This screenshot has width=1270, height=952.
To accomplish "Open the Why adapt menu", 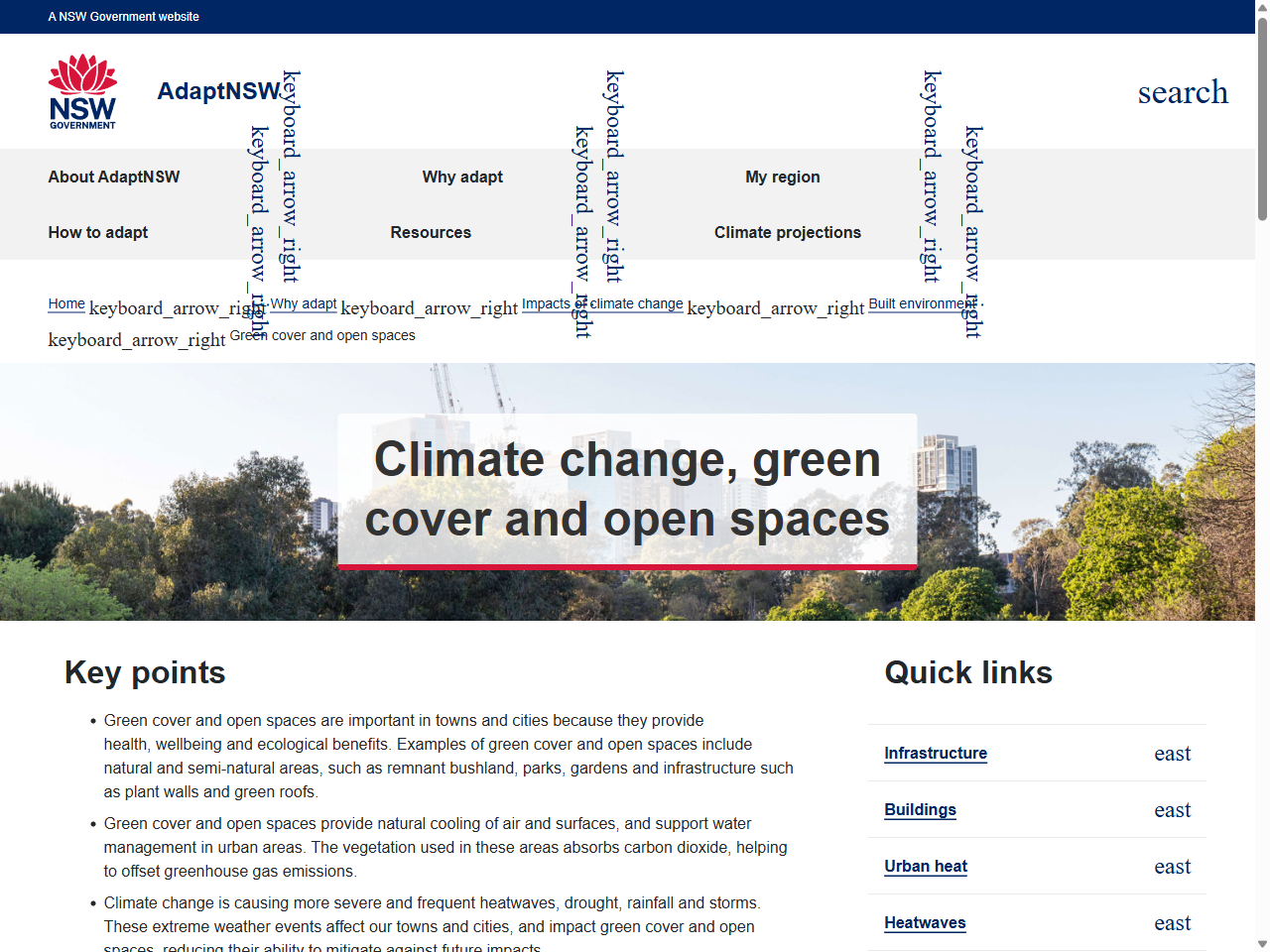I will (x=462, y=177).
